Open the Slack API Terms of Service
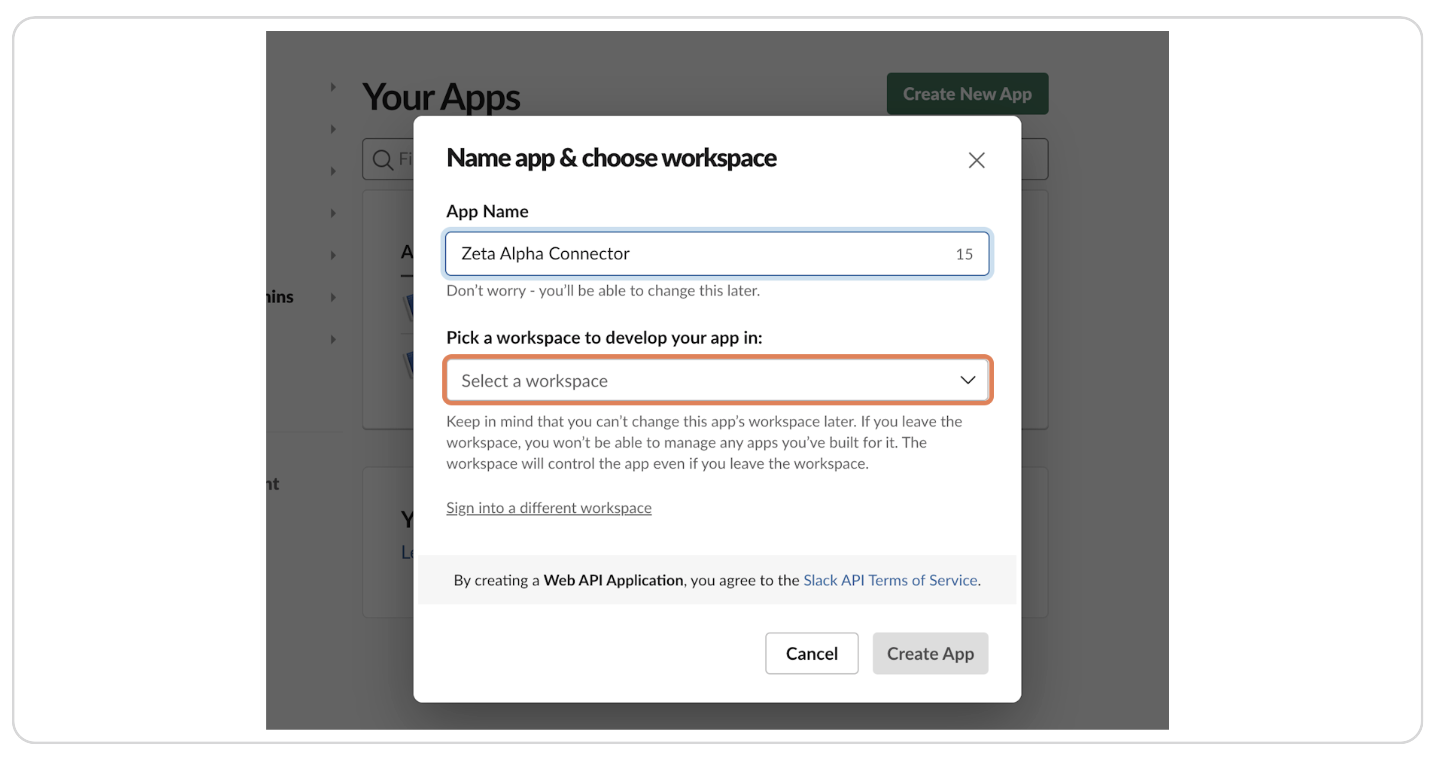1436x758 pixels. (889, 579)
